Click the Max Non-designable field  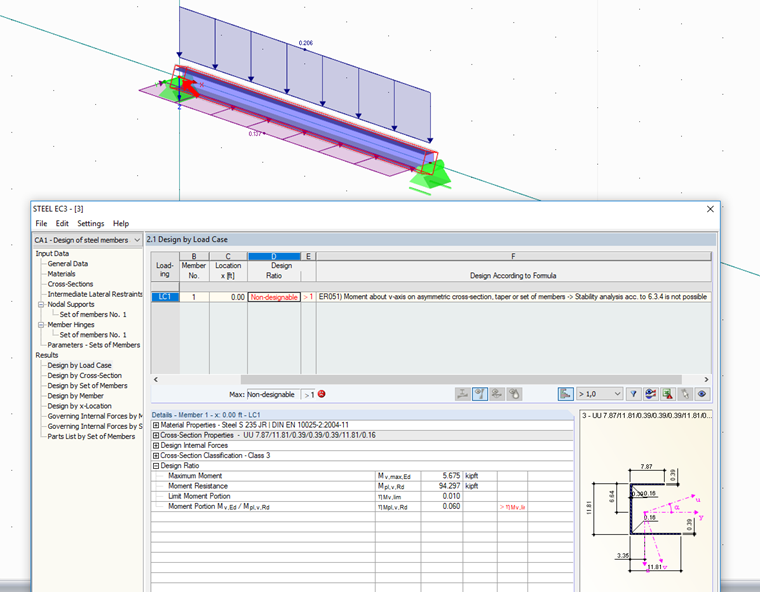point(273,395)
